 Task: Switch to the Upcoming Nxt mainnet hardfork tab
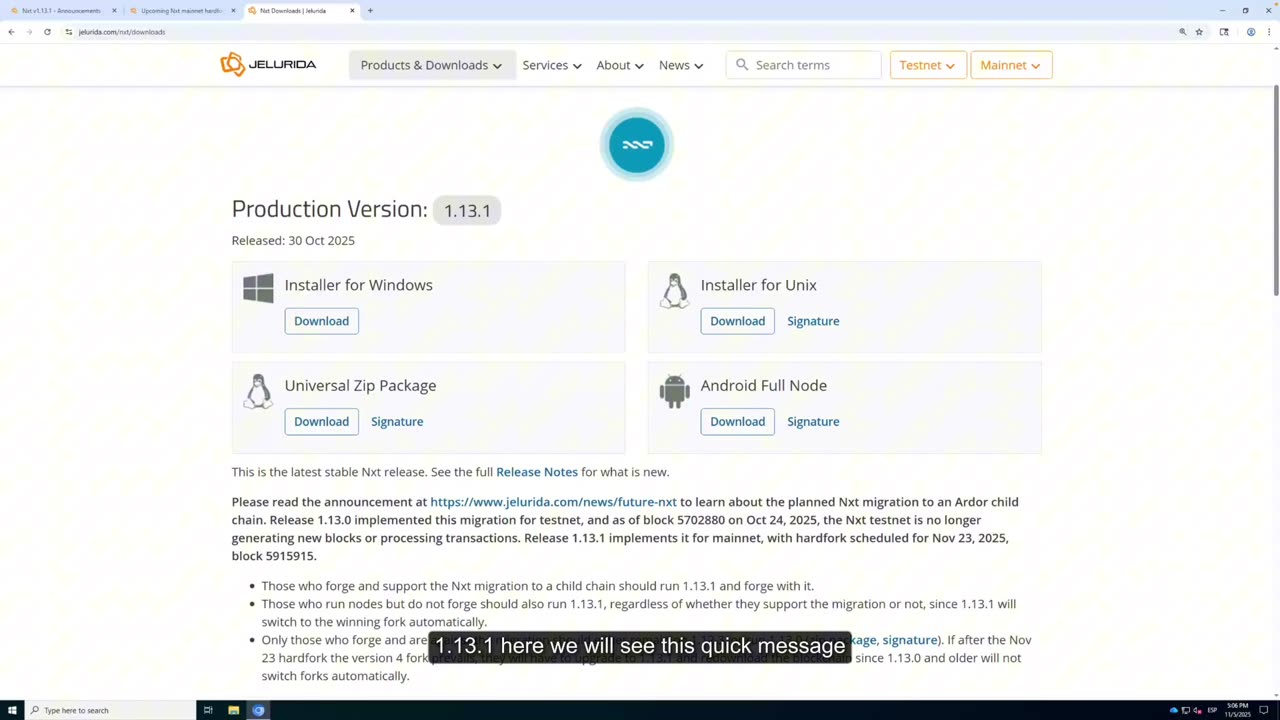coord(180,11)
